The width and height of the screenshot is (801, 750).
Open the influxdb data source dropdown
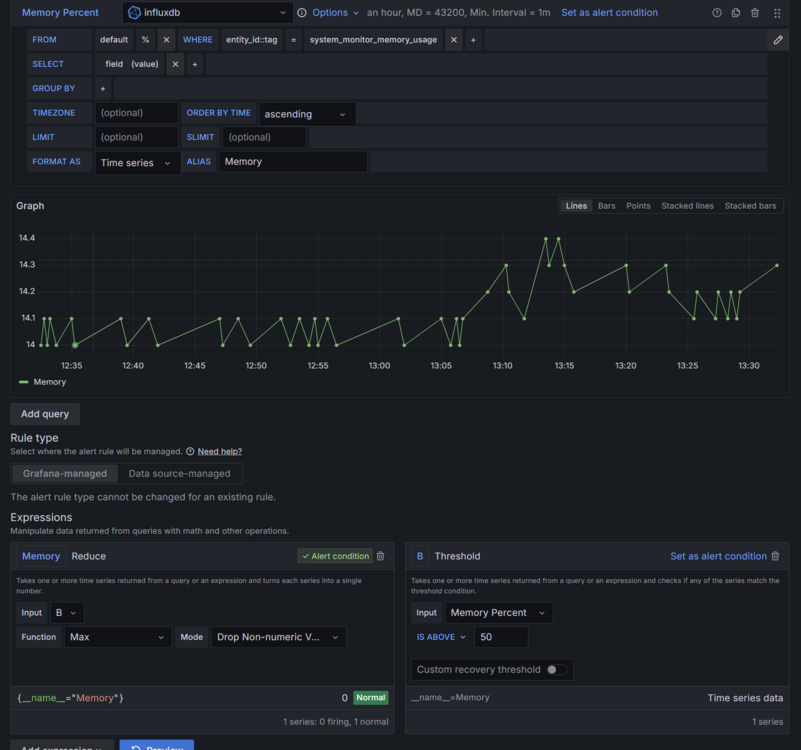pos(207,13)
